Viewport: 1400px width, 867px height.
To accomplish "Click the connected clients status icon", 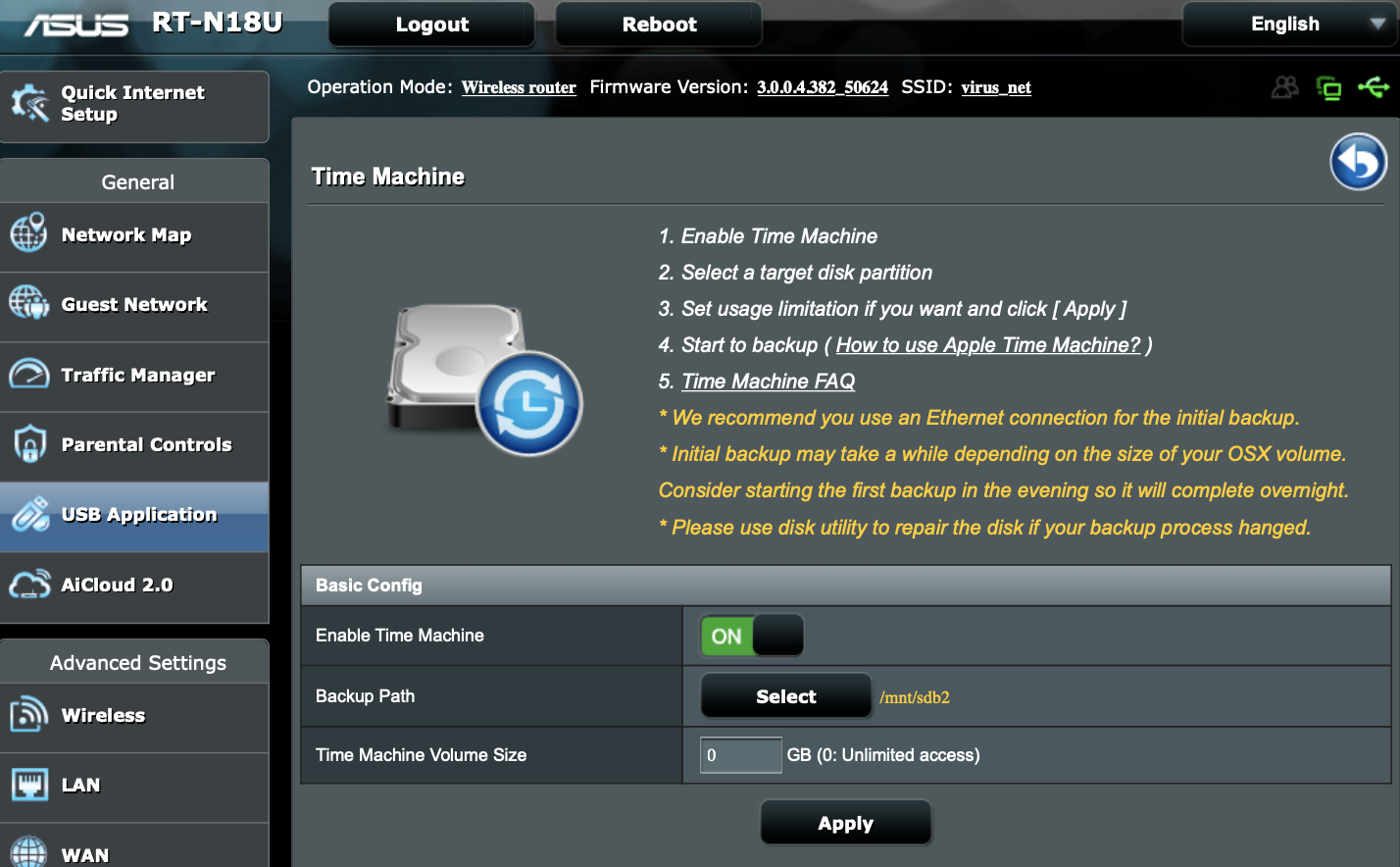I will coord(1284,87).
